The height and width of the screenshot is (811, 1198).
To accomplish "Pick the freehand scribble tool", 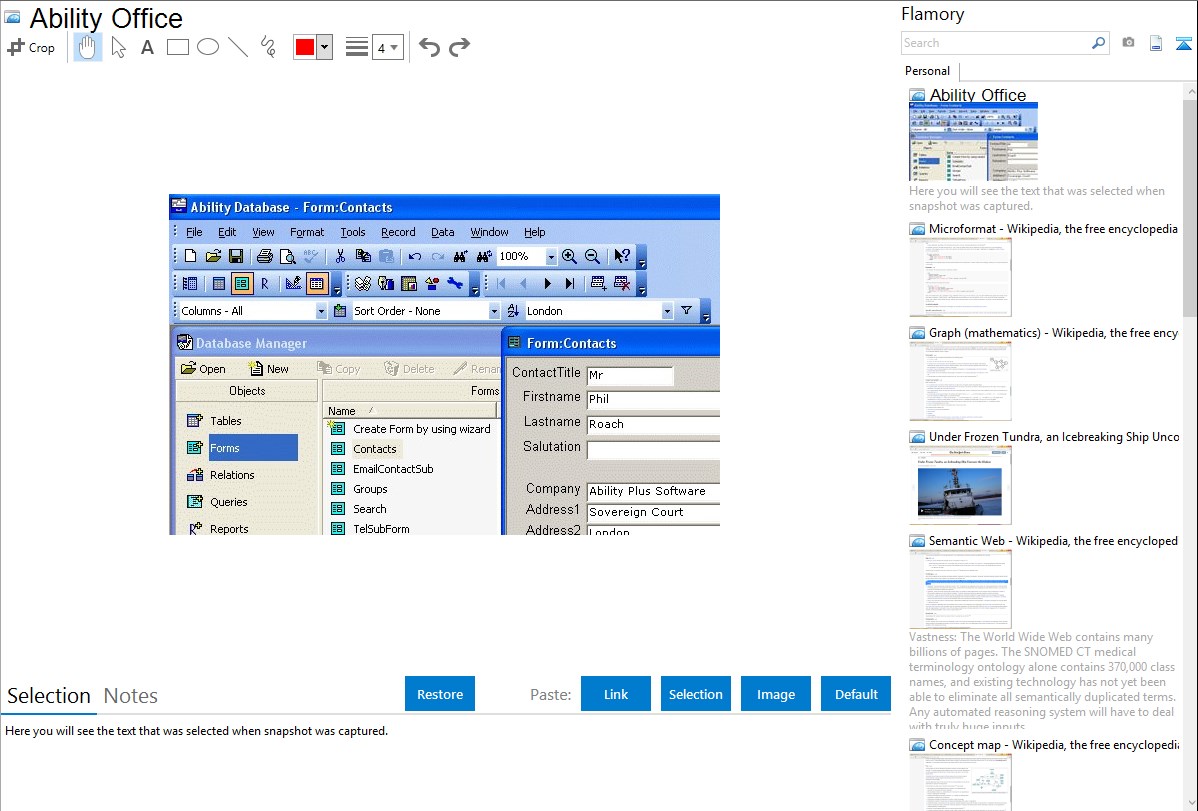I will pos(268,47).
